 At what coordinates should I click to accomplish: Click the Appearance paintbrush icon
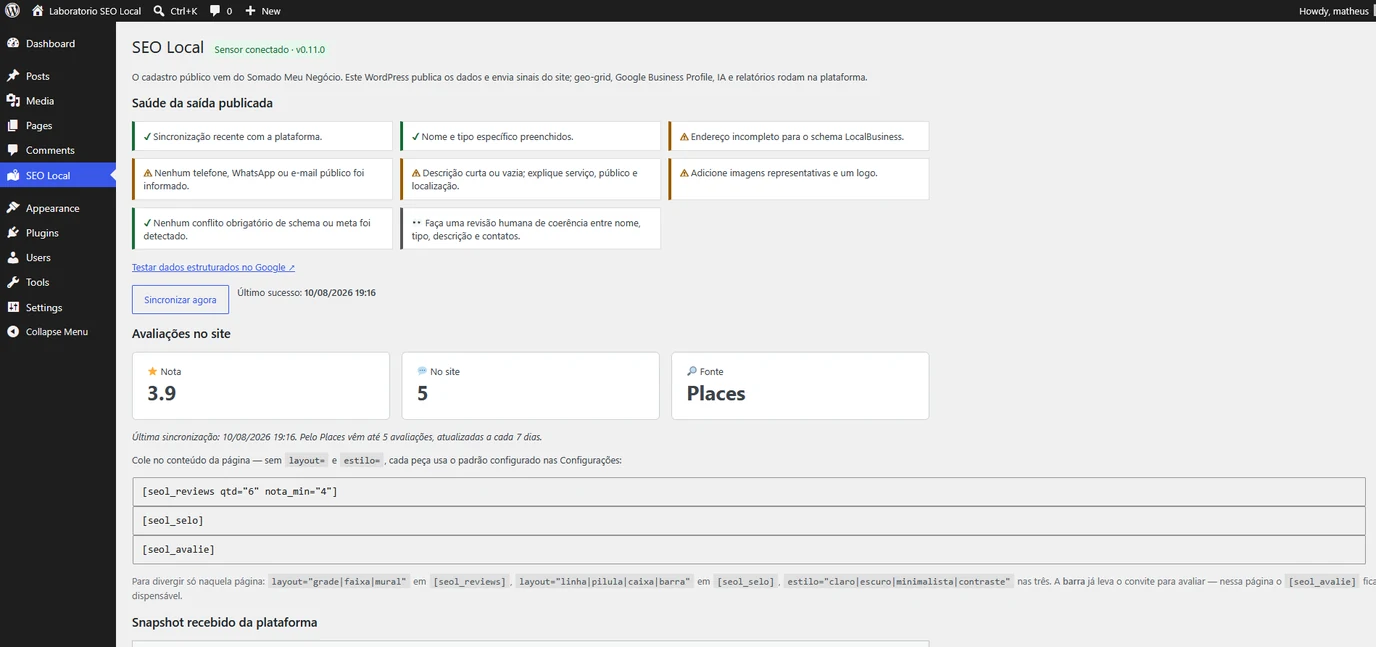[x=13, y=208]
